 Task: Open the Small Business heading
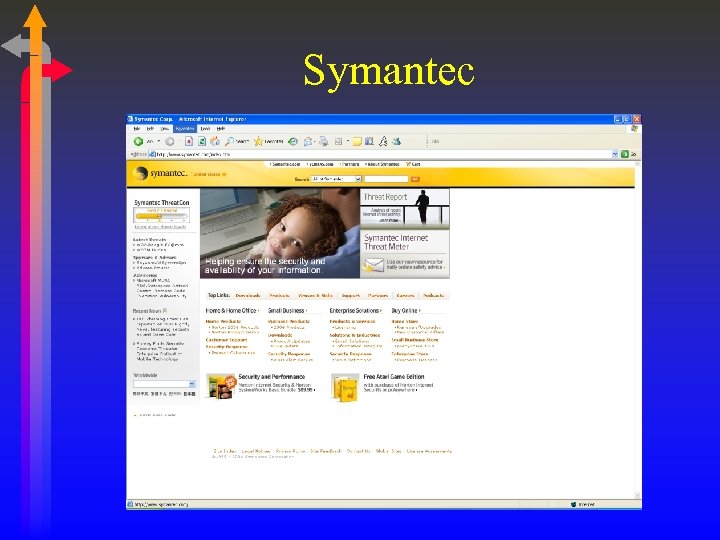[287, 311]
